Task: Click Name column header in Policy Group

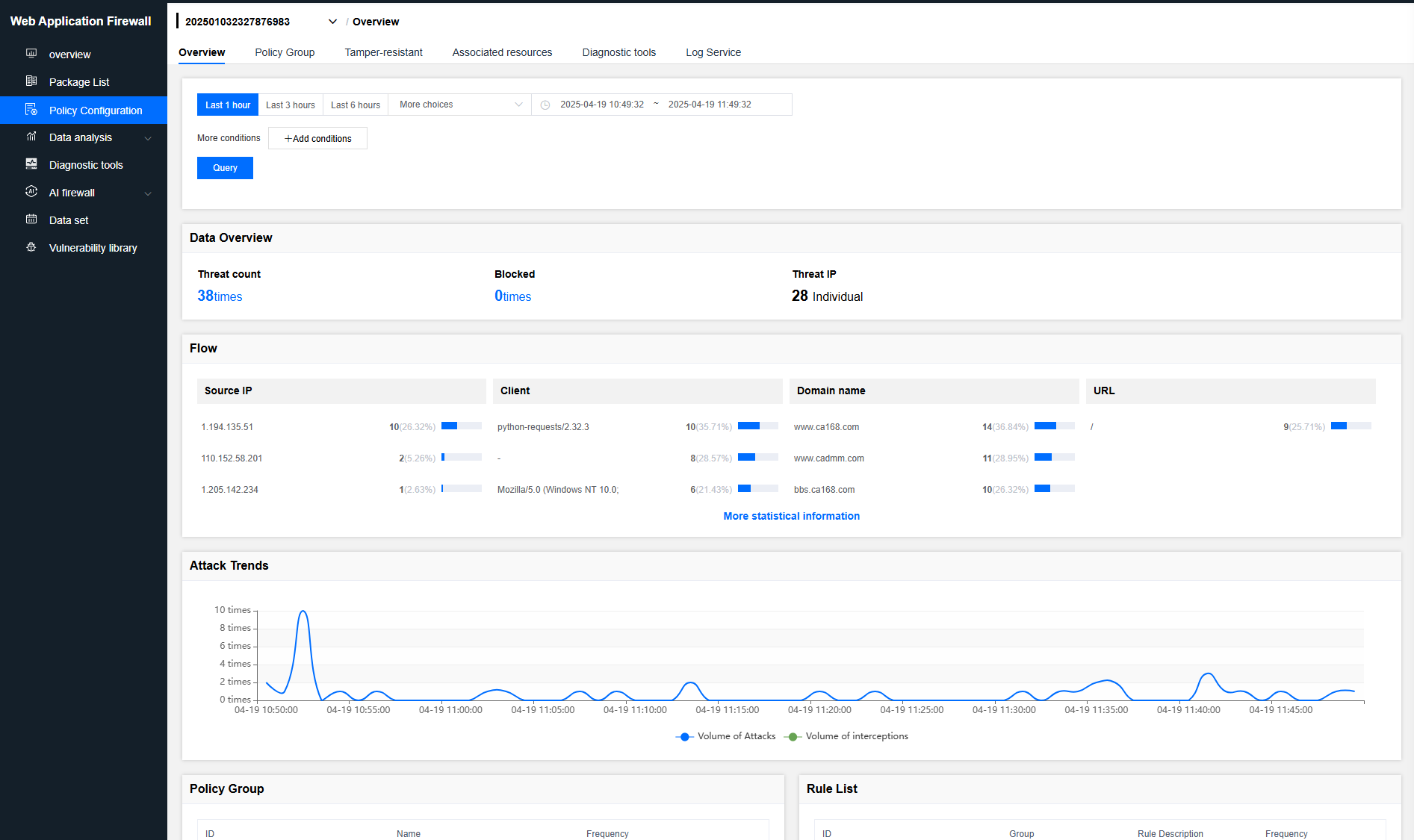Action: click(408, 834)
